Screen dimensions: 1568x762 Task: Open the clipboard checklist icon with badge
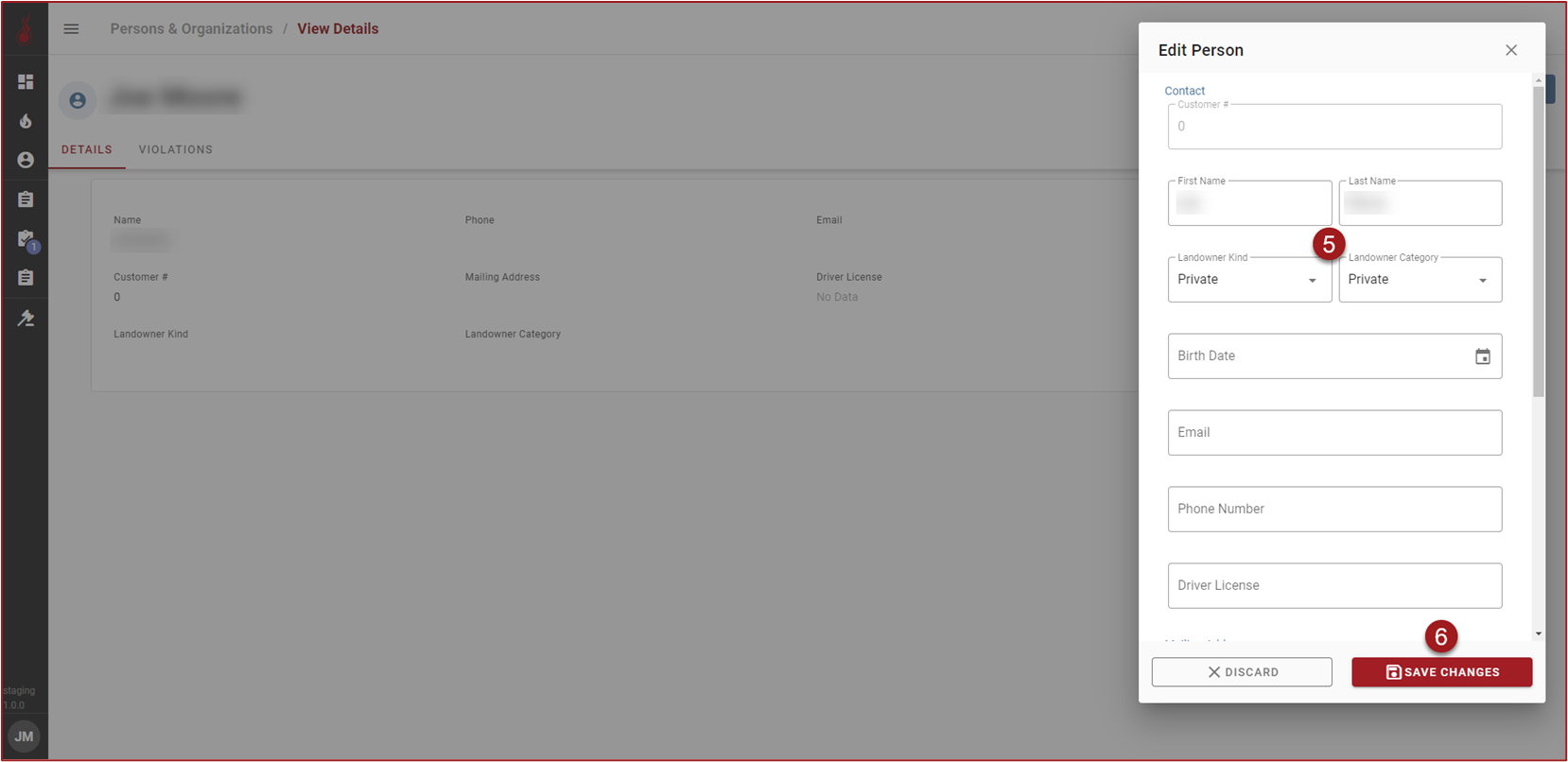[26, 239]
